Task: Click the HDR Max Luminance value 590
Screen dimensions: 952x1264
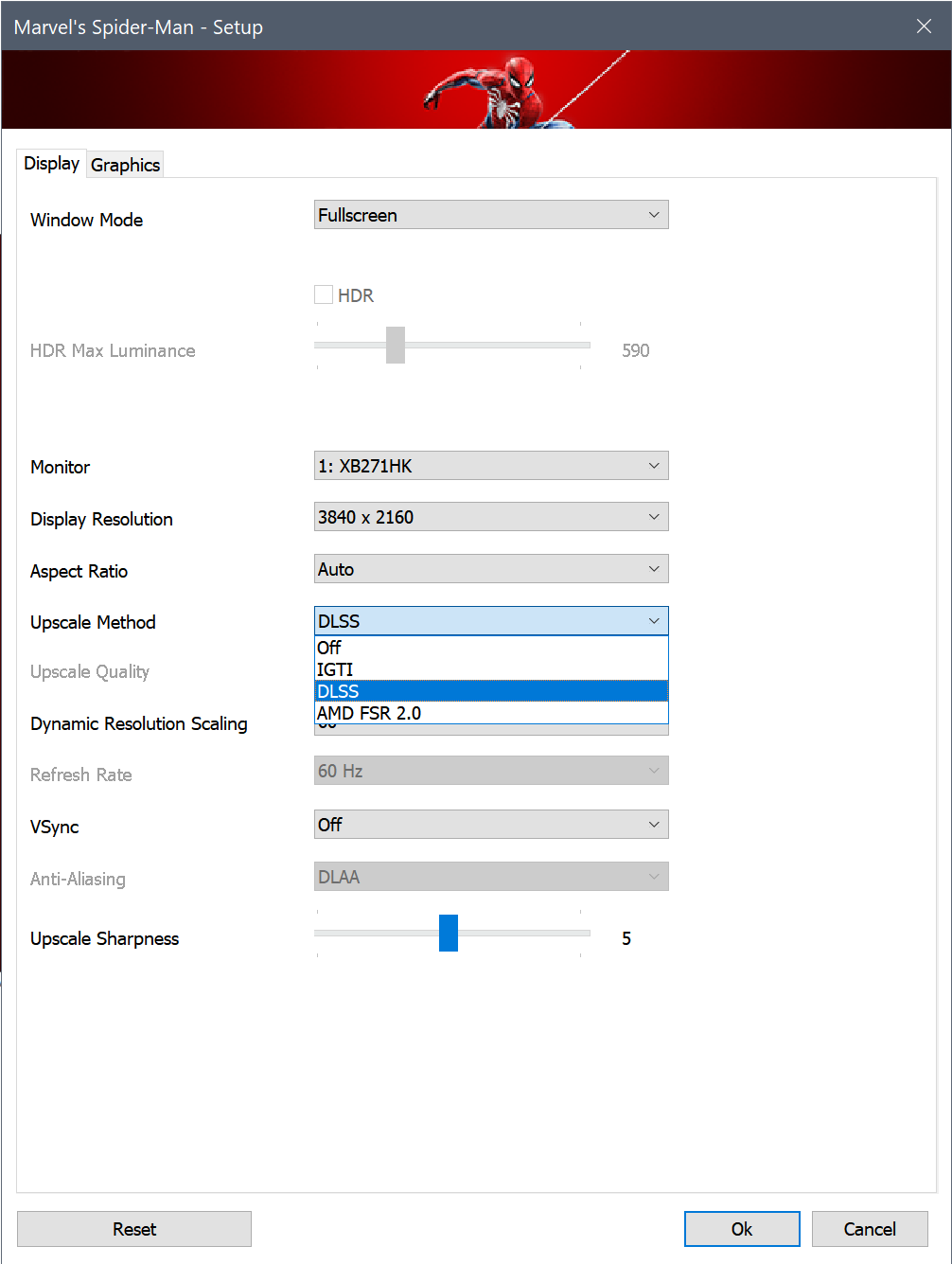Action: [636, 350]
